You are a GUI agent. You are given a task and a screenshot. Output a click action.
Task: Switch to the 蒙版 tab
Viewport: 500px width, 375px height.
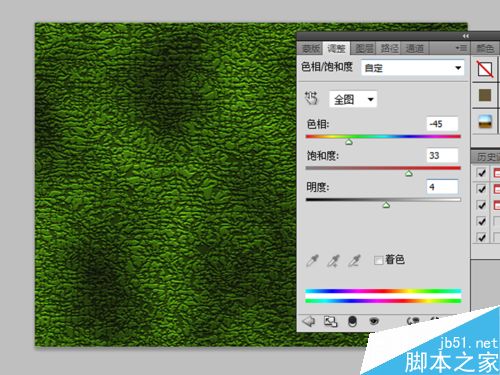310,49
